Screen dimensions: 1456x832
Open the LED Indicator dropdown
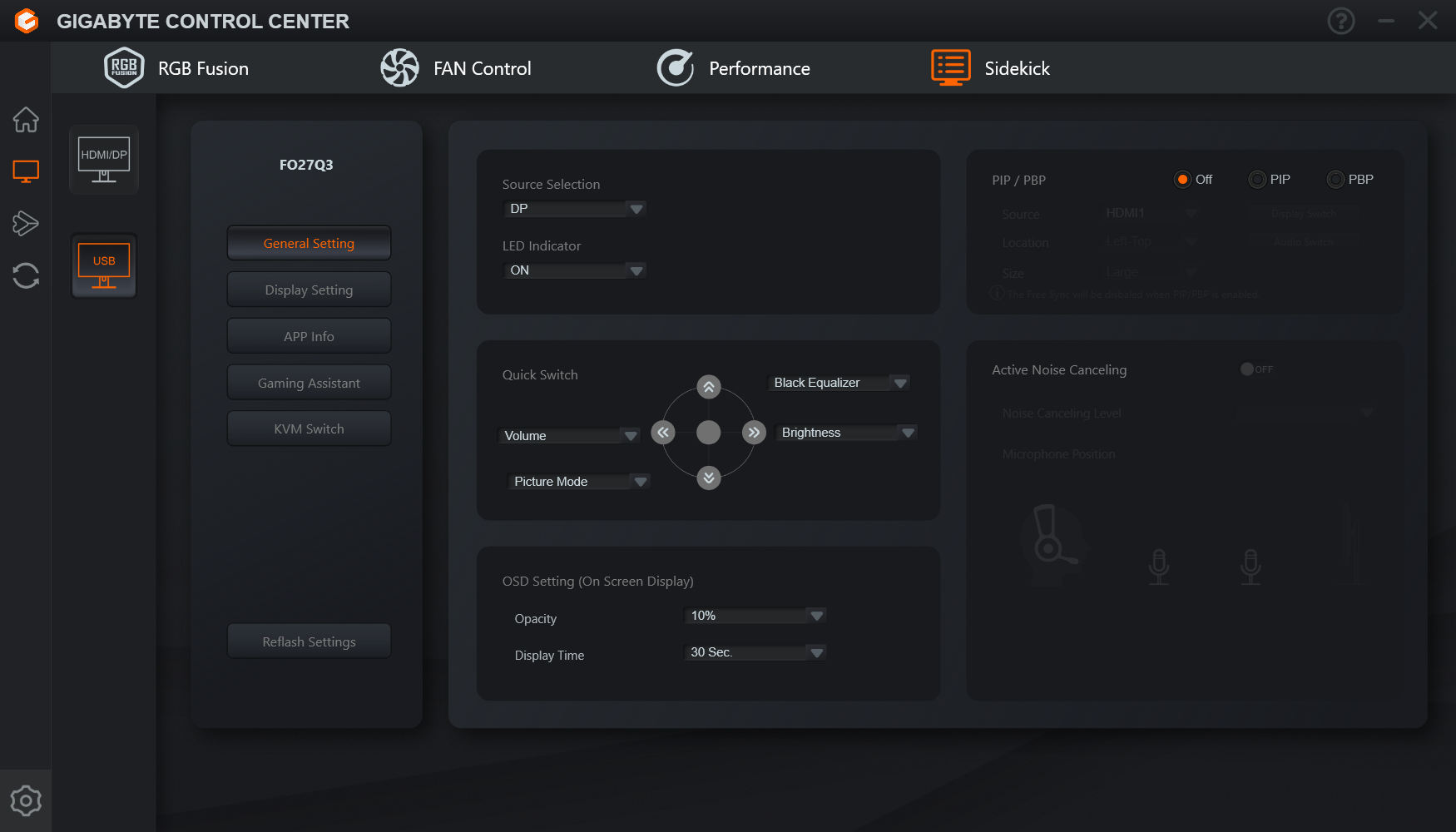tap(575, 270)
